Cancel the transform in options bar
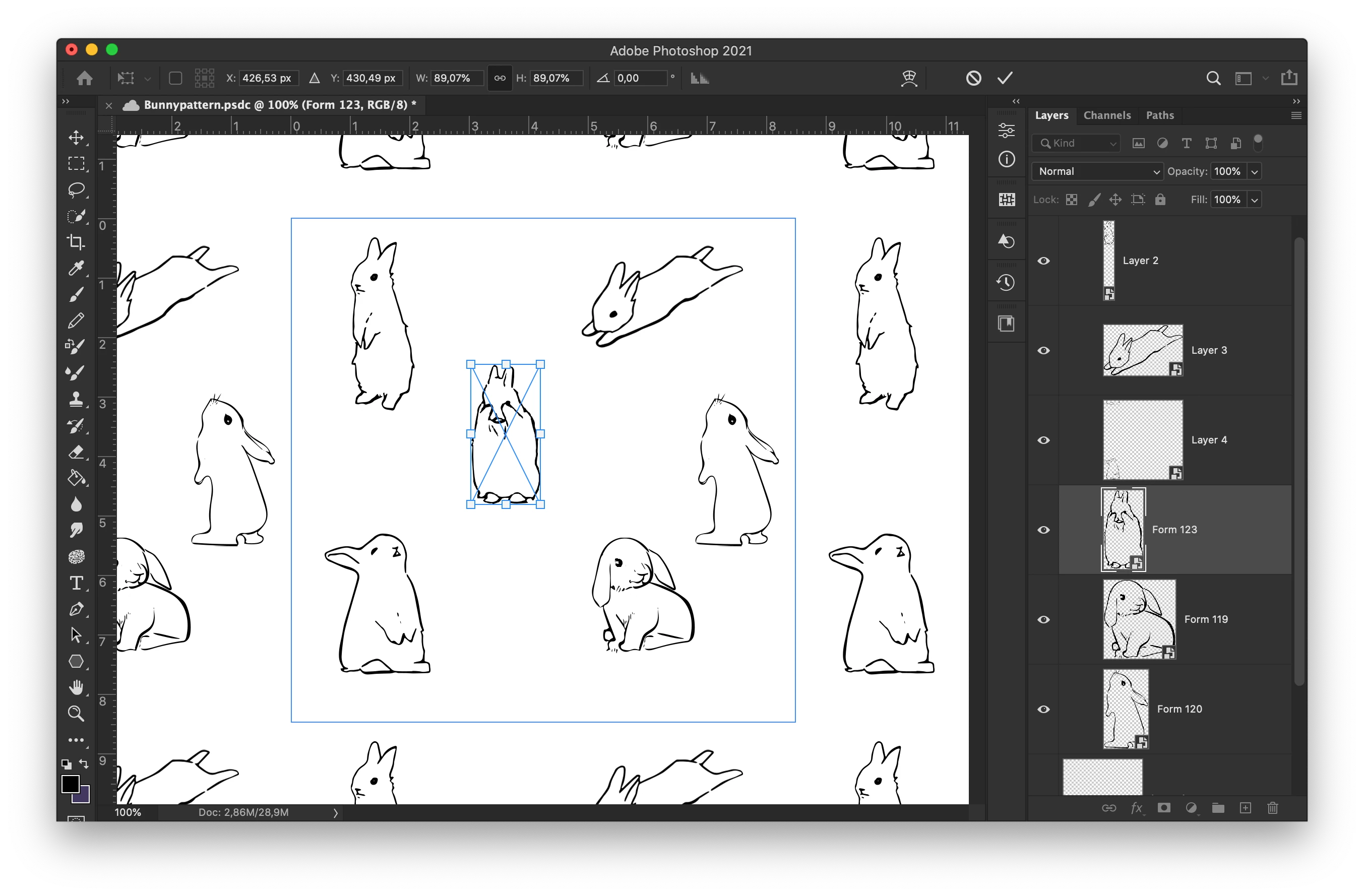 pyautogui.click(x=973, y=78)
